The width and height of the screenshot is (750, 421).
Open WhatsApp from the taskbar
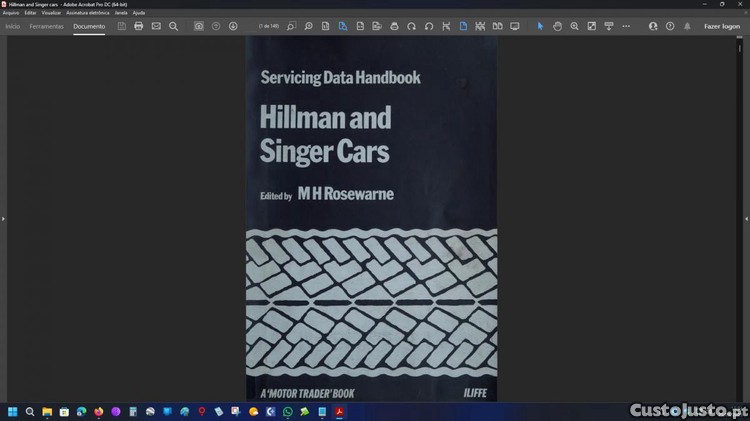point(288,411)
